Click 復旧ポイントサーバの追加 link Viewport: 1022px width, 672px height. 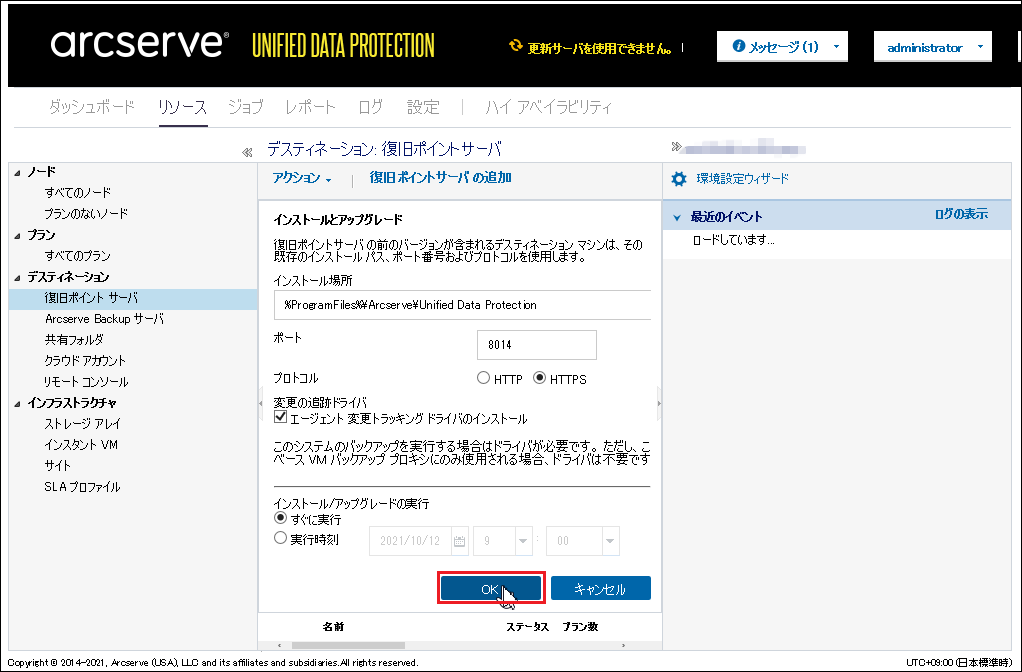(x=441, y=177)
